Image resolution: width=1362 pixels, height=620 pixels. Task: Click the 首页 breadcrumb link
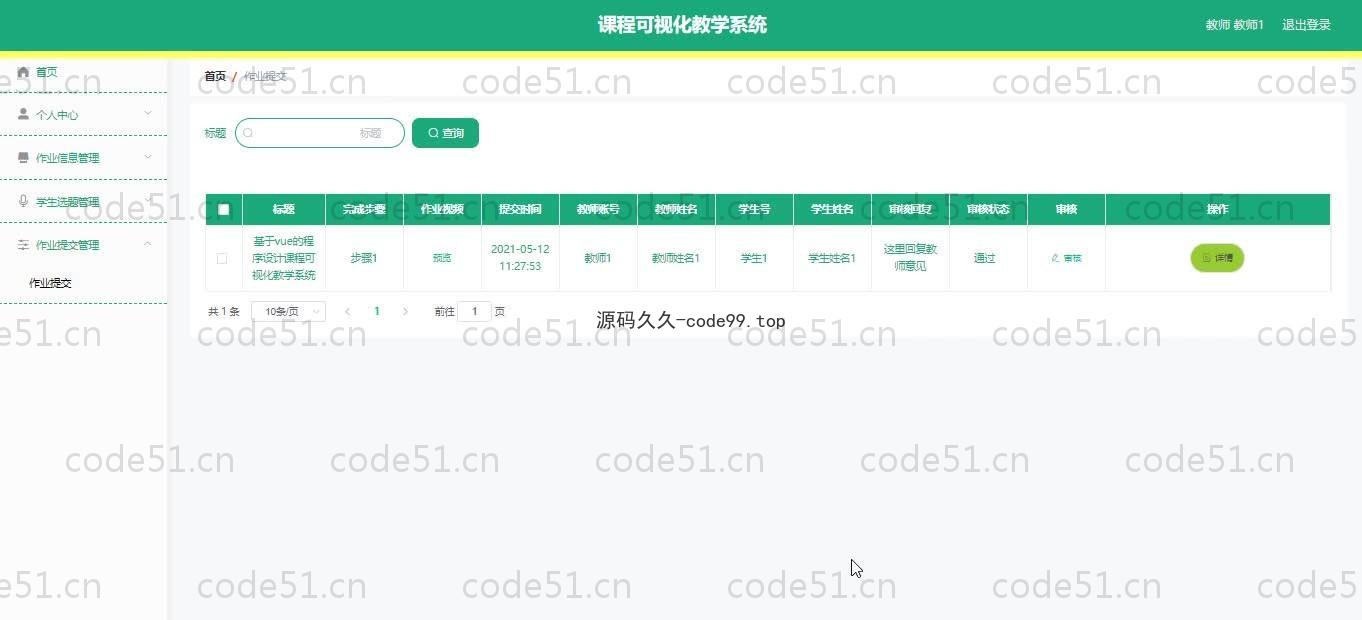(x=215, y=76)
